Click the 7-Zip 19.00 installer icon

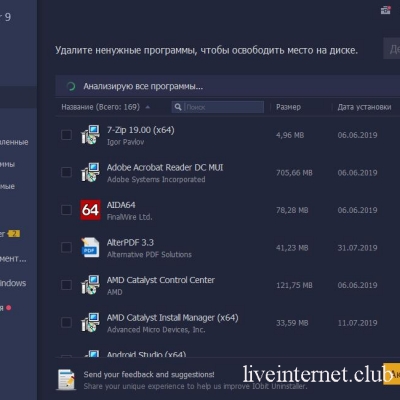(x=90, y=135)
